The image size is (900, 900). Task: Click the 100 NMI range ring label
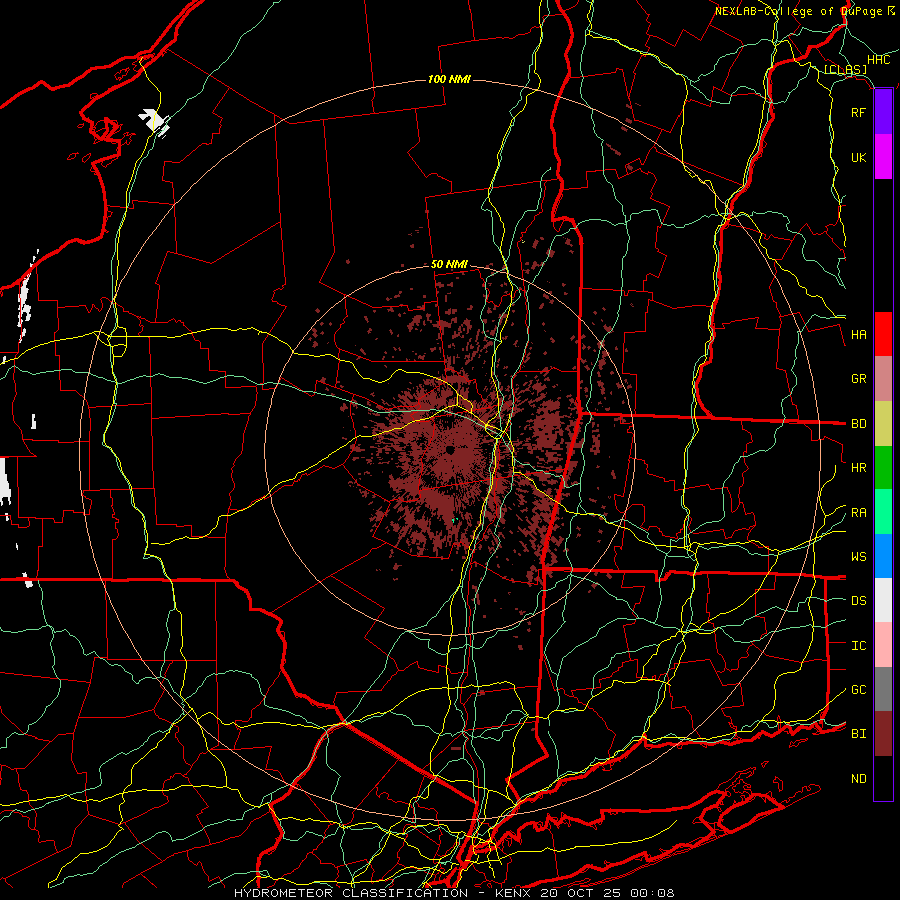click(449, 79)
